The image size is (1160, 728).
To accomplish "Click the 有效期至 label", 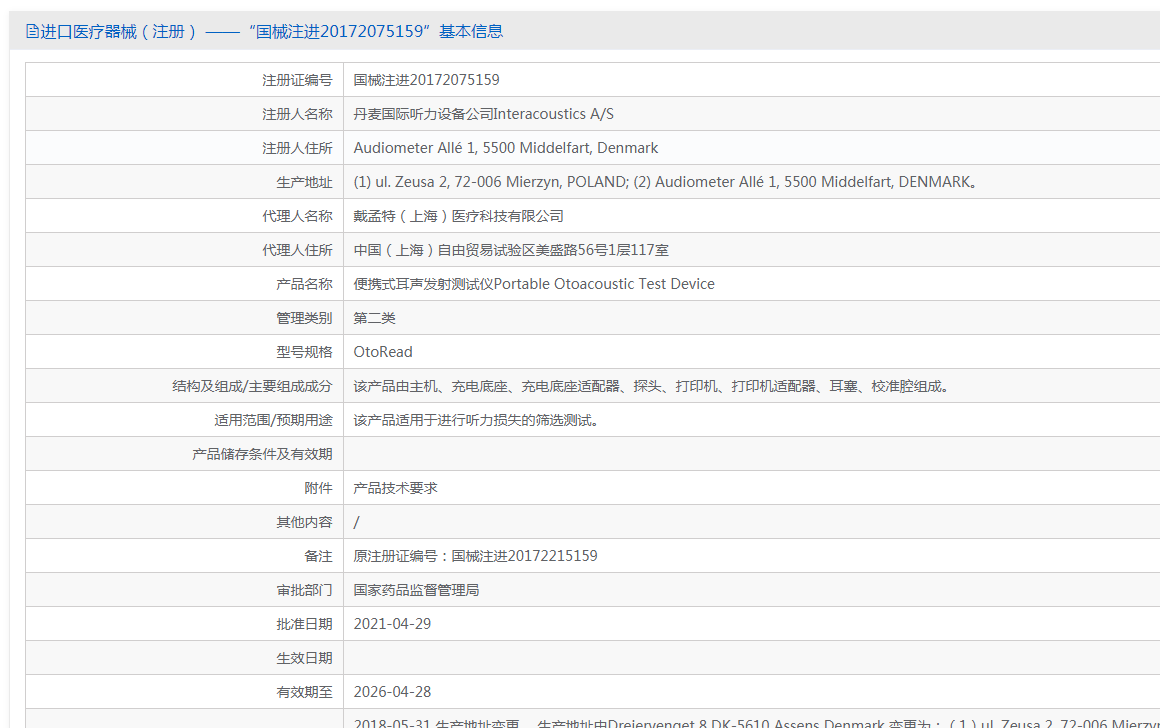I will 304,692.
